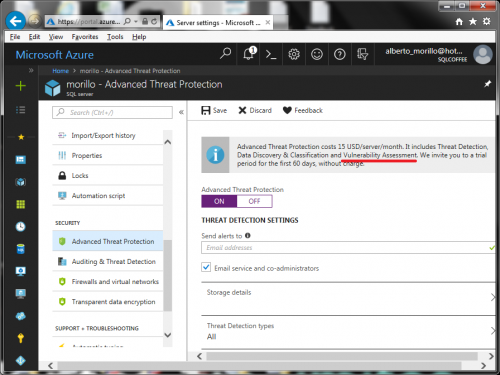This screenshot has height=375, width=500.
Task: Click the user account avatar
Action: tap(483, 55)
